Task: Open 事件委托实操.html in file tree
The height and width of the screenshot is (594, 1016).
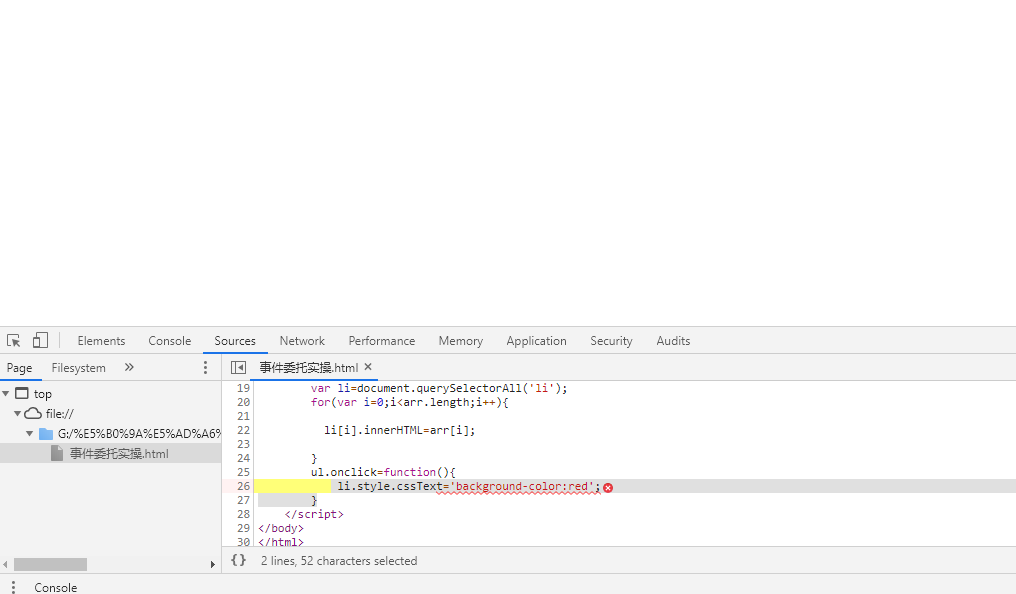Action: 119,453
